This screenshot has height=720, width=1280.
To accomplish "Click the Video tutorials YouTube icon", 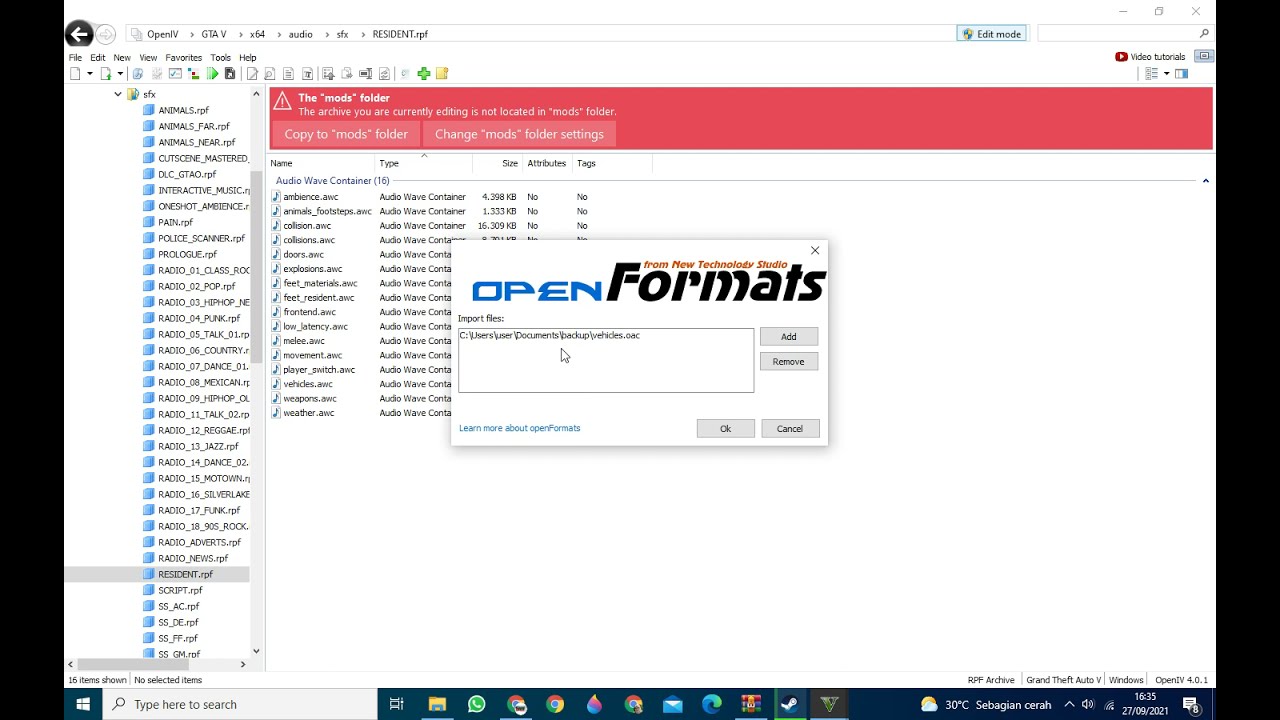I will pos(1121,57).
